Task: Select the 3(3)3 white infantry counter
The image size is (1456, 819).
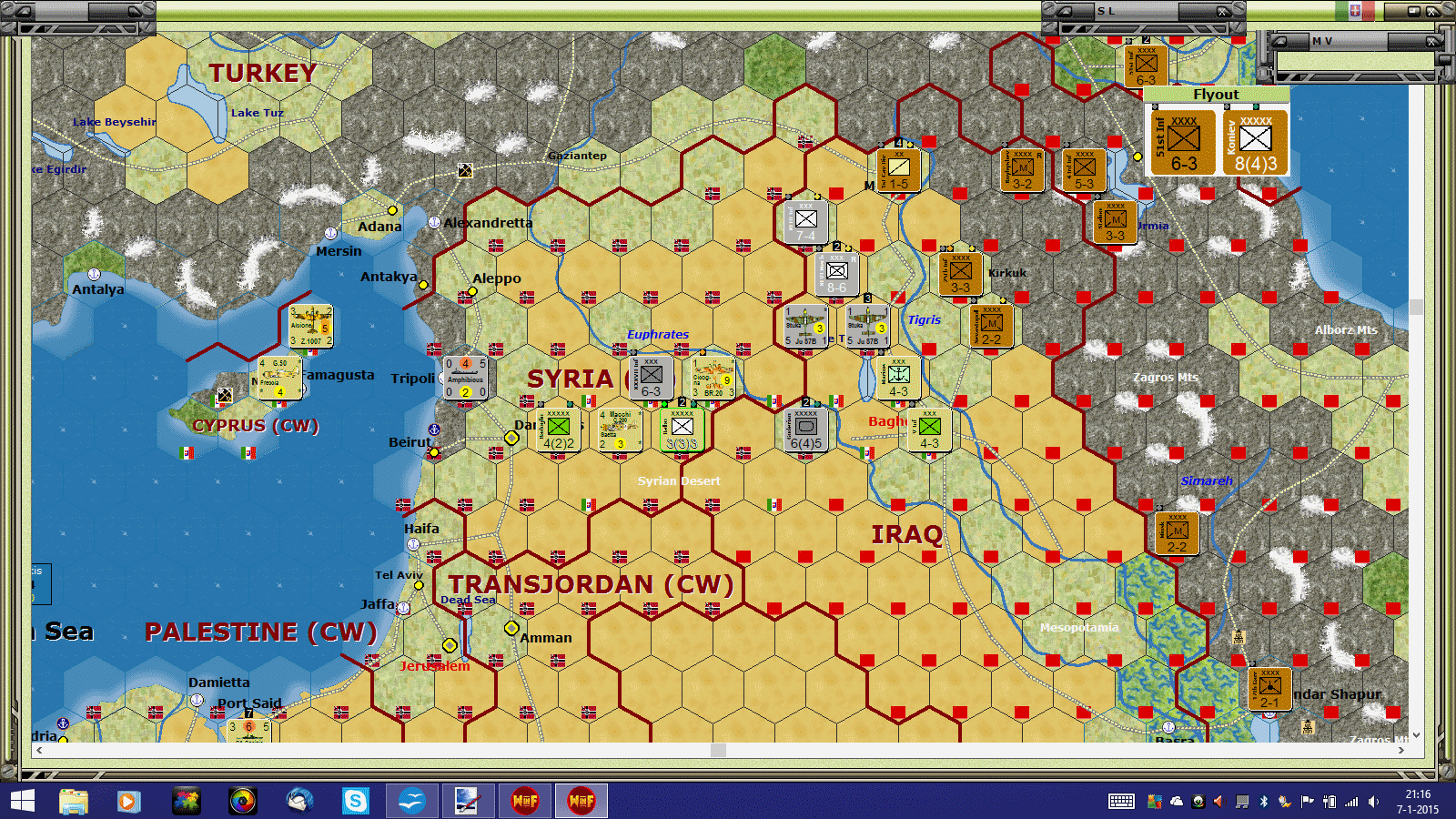Action: 682,430
